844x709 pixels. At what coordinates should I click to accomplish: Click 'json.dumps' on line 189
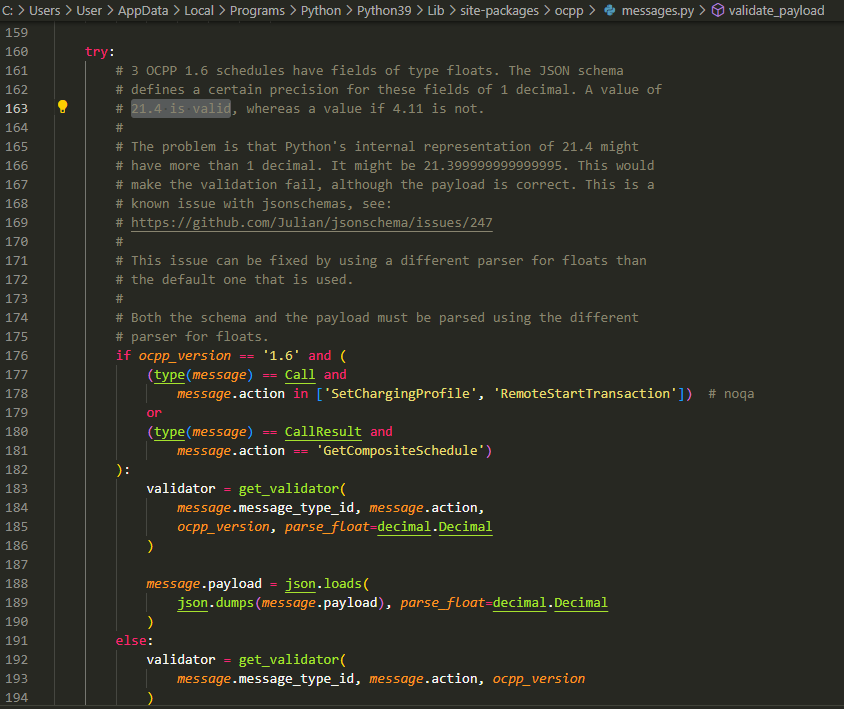pyautogui.click(x=215, y=602)
